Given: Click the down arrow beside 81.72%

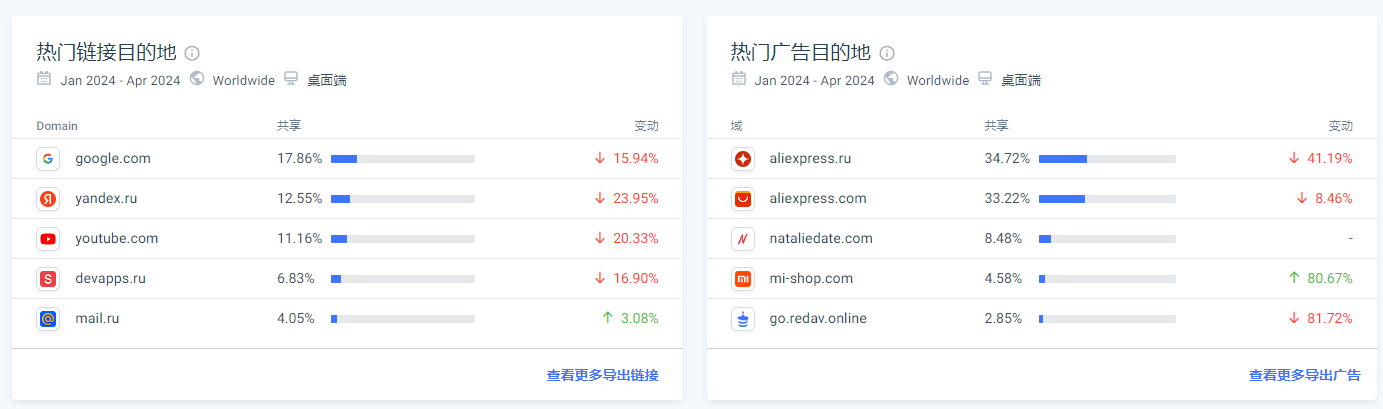Looking at the screenshot, I should [x=1294, y=318].
